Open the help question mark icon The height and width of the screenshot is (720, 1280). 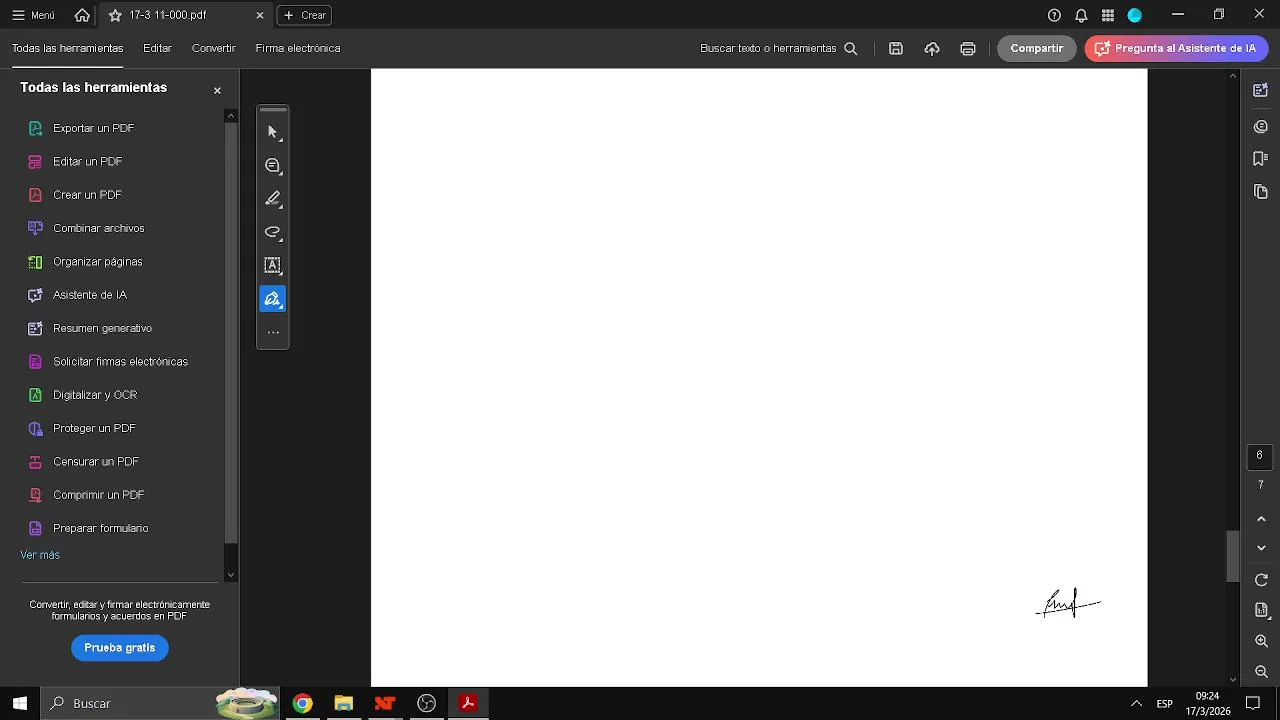tap(1054, 15)
